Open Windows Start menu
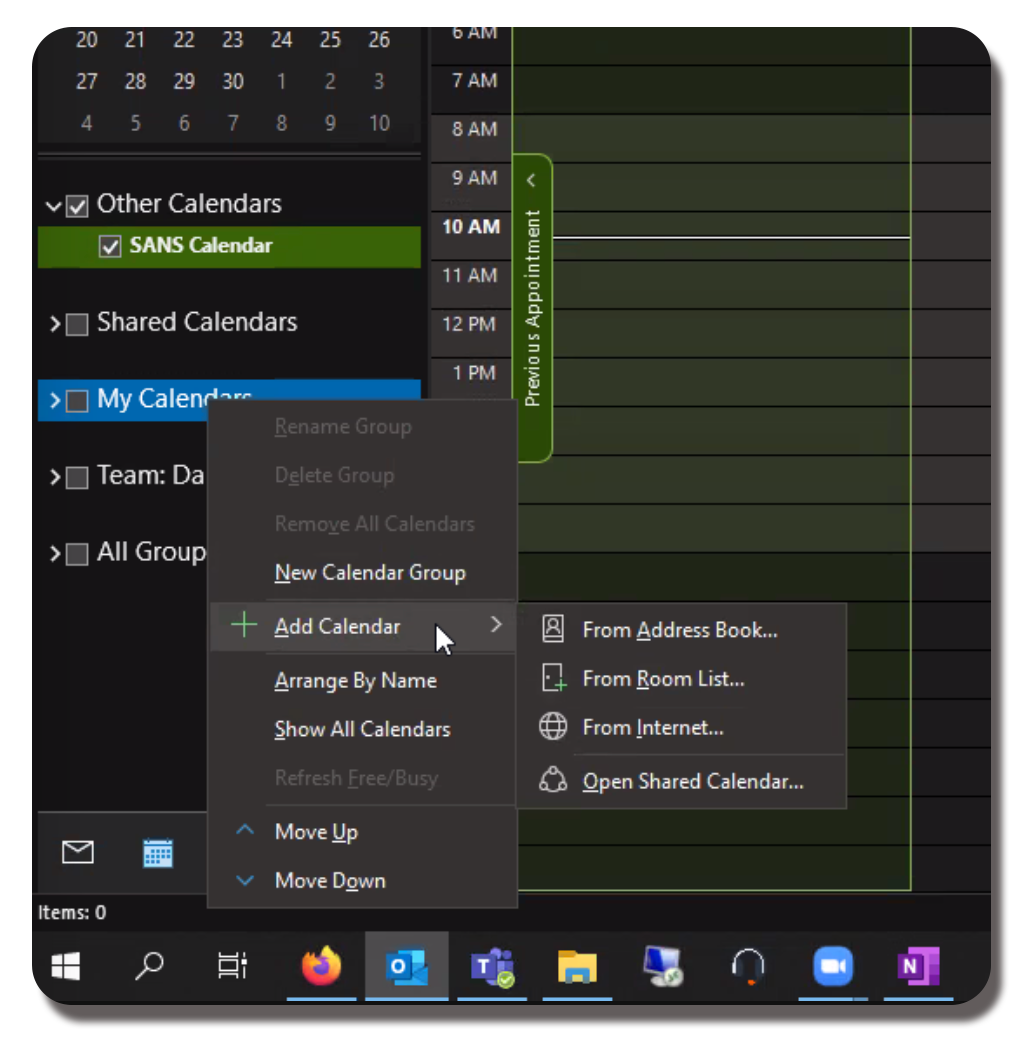The width and height of the screenshot is (1036, 1047). point(65,966)
